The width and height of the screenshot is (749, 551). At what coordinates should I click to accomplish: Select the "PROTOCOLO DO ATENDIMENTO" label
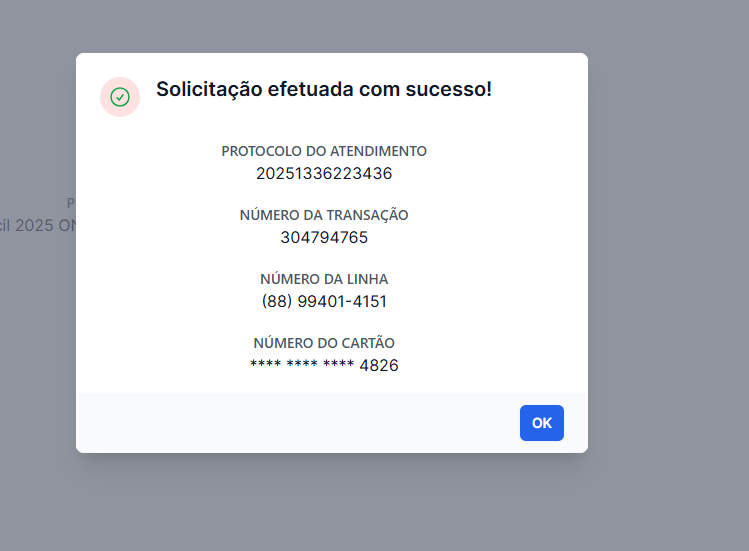324,151
